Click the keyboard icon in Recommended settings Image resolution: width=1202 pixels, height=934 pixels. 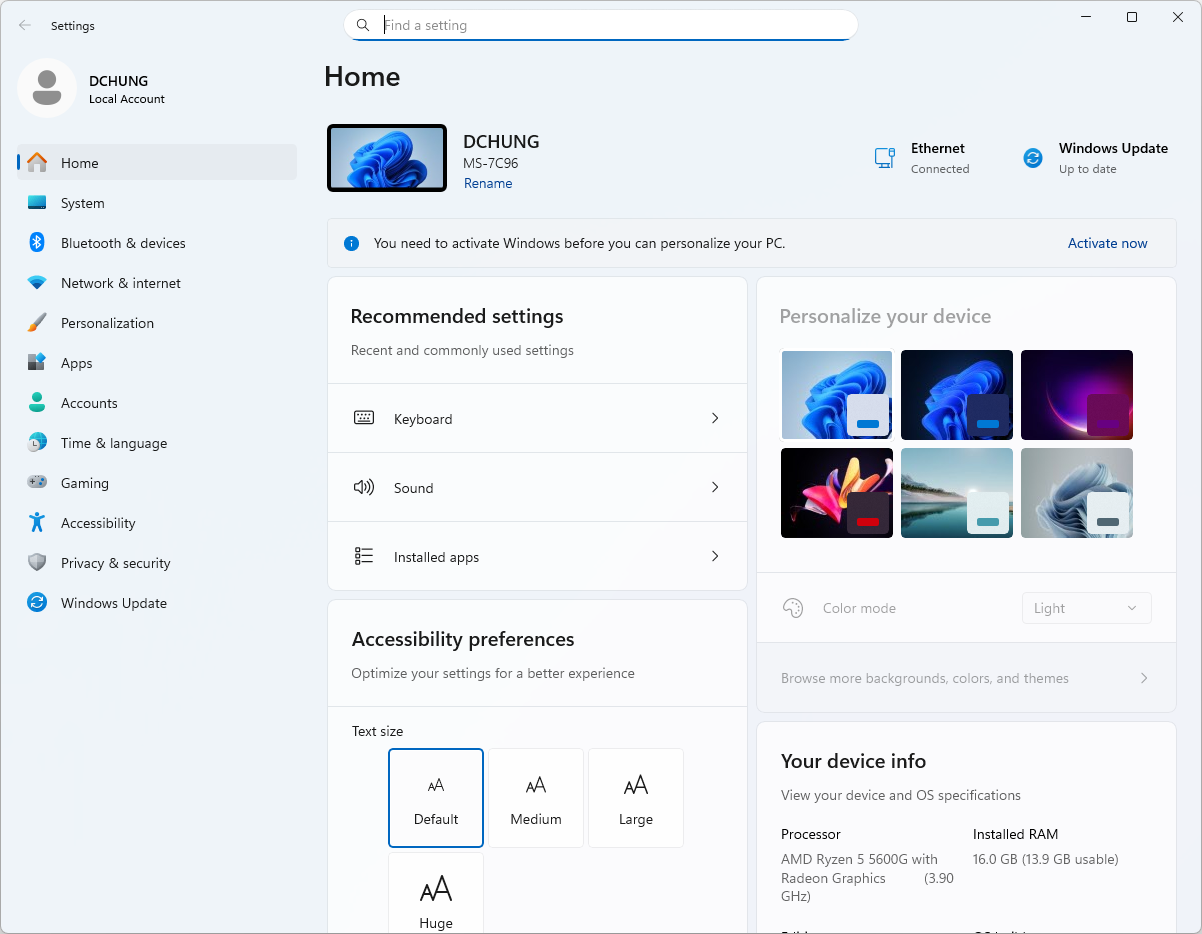pos(364,418)
